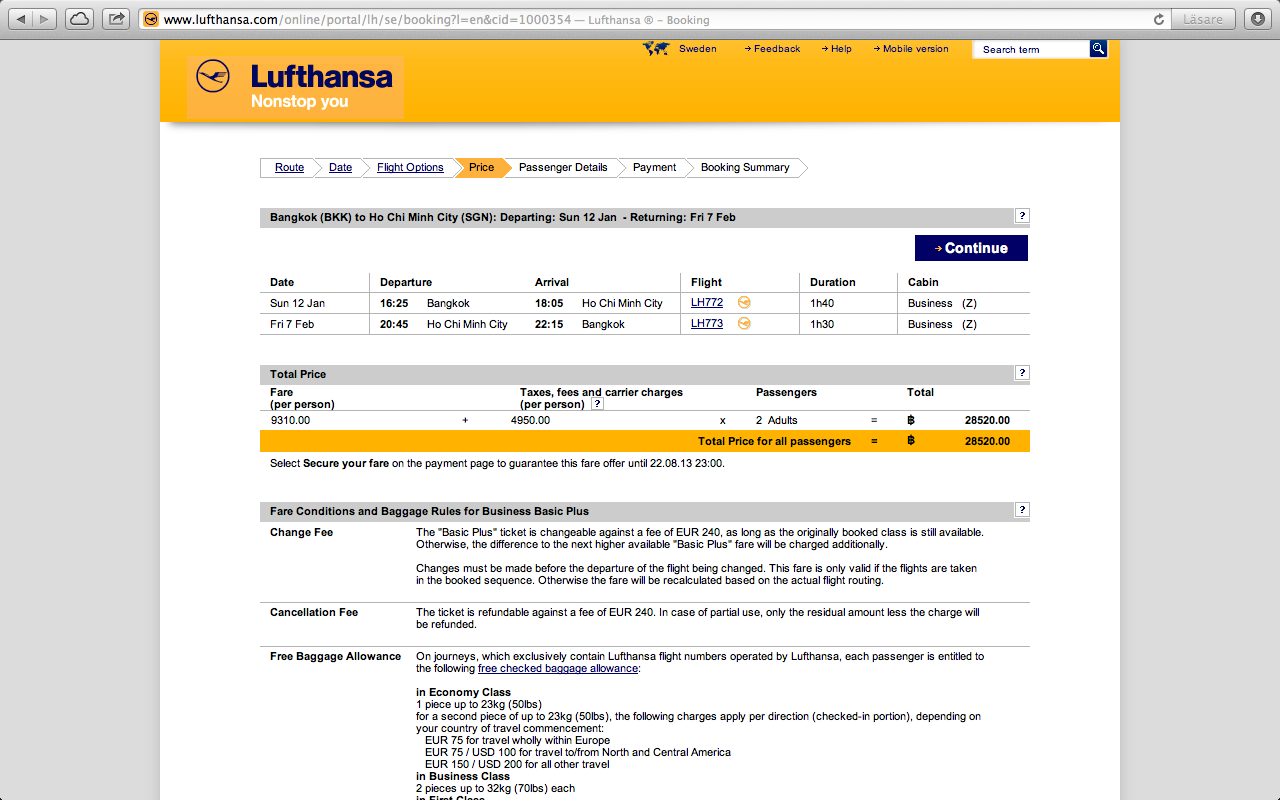This screenshot has height=800, width=1280.
Task: Open the Safari downloads button
Action: pyautogui.click(x=1258, y=19)
